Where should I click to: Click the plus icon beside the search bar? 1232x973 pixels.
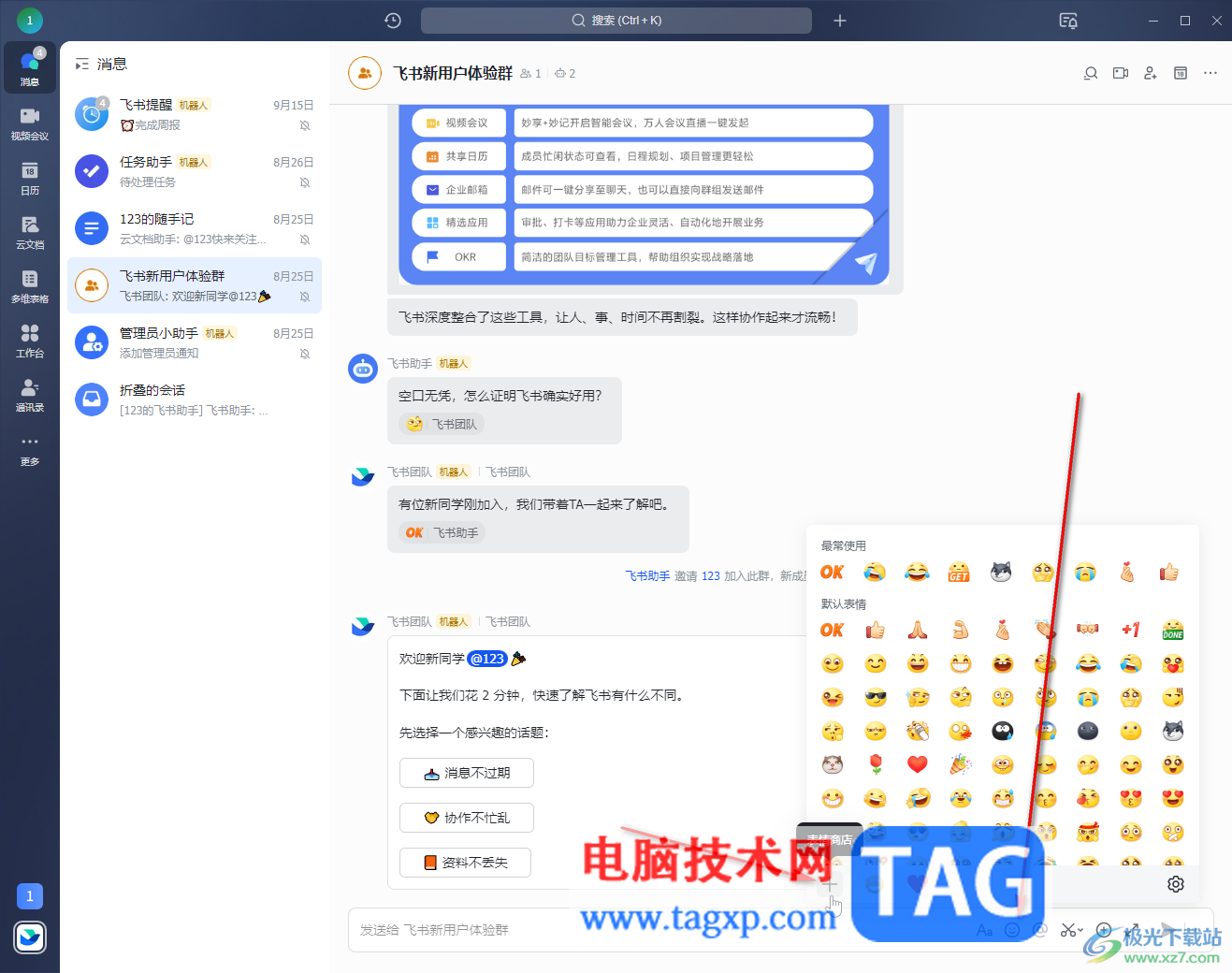point(840,21)
